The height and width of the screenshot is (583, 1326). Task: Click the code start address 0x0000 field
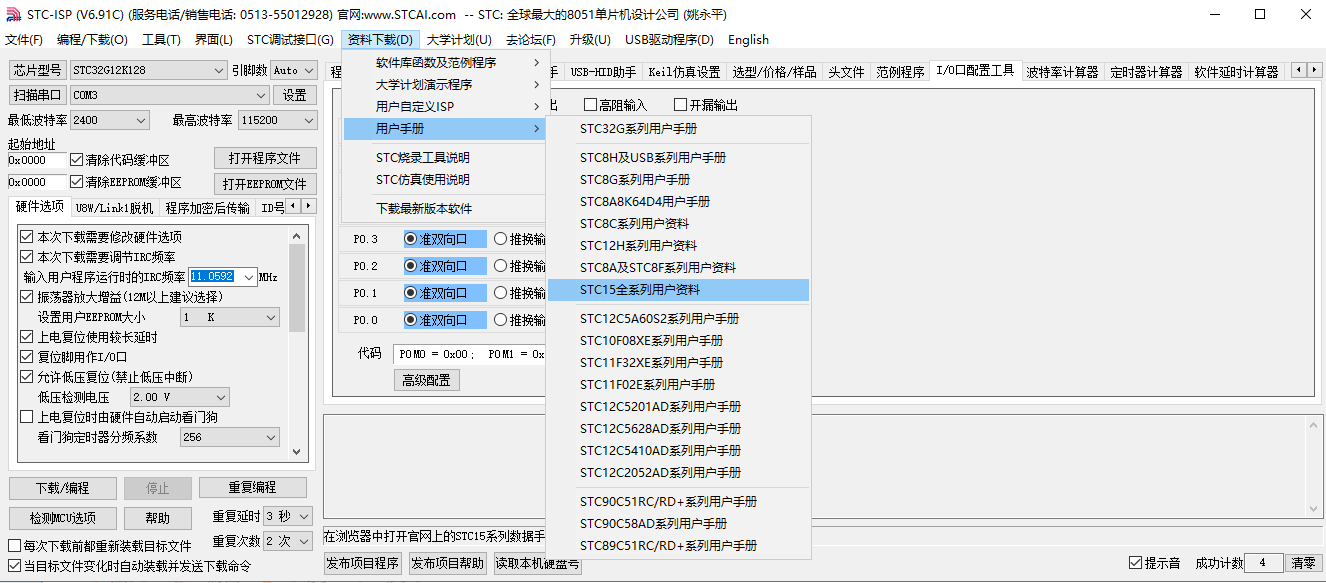pyautogui.click(x=37, y=160)
